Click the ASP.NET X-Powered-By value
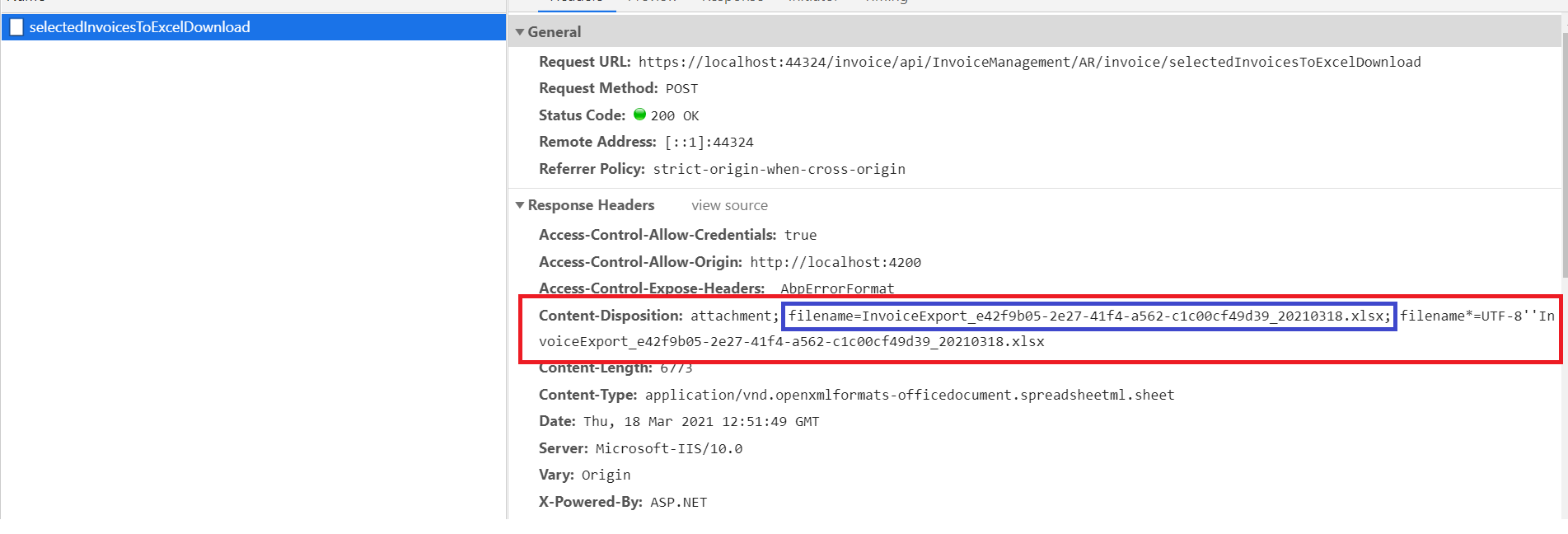This screenshot has height=534, width=1568. click(x=678, y=502)
